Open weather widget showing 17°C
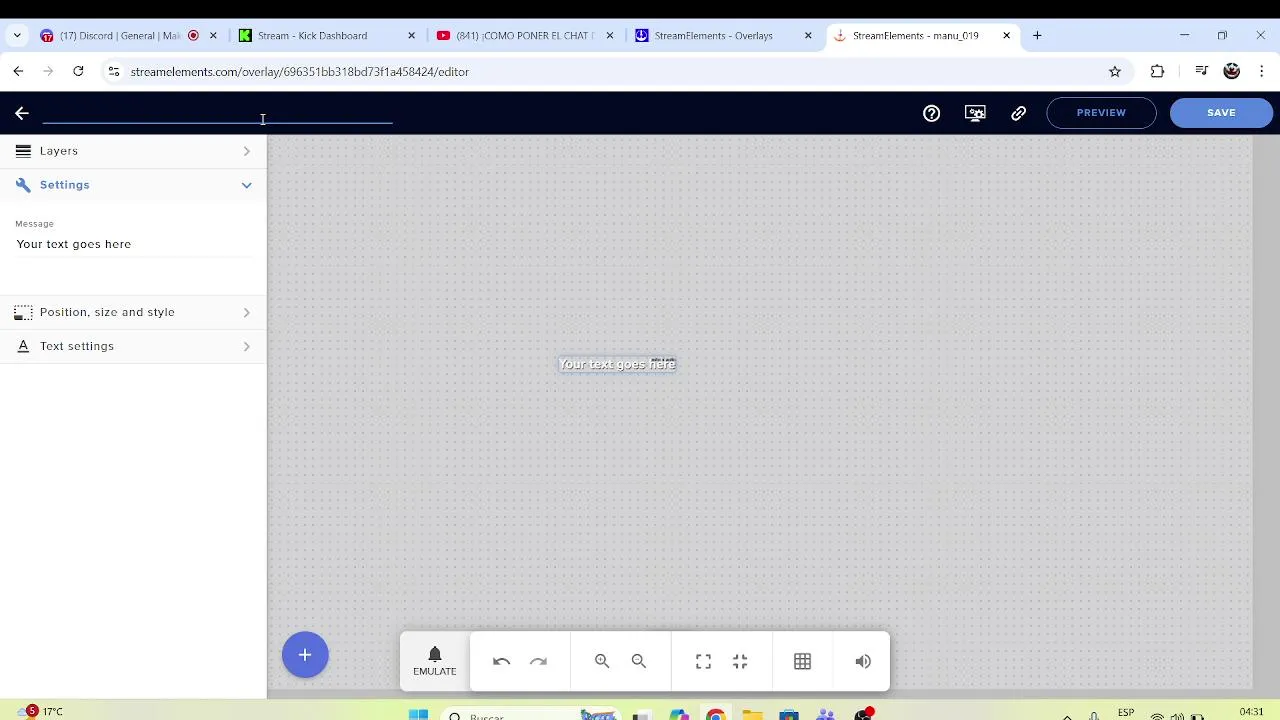This screenshot has height=720, width=1280. tap(40, 712)
